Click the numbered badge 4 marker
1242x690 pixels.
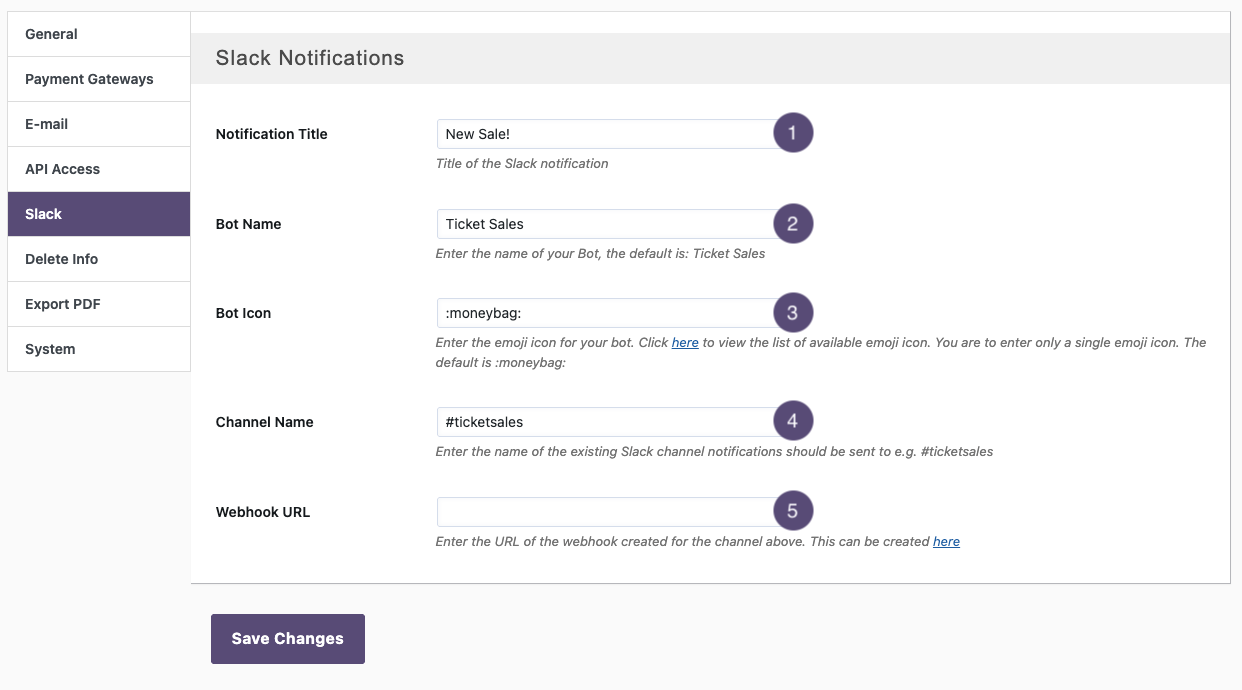click(x=793, y=421)
